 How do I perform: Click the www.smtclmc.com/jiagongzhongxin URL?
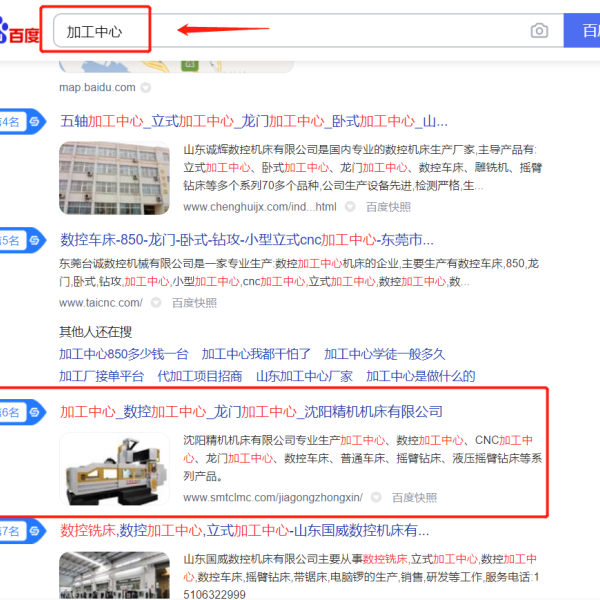tap(273, 497)
